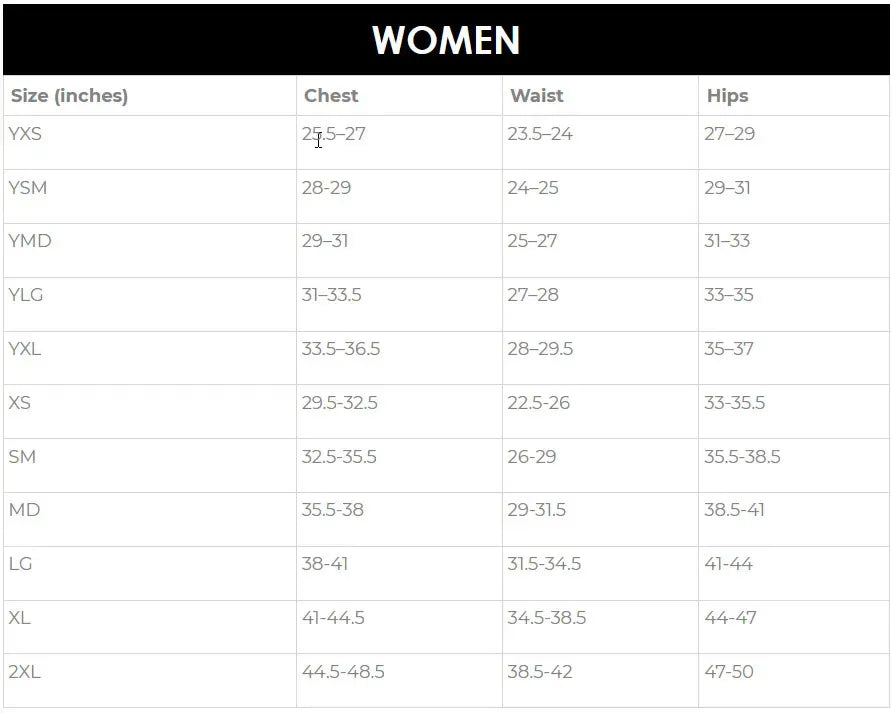The height and width of the screenshot is (713, 892).
Task: Select the YXS size row label
Action: point(25,134)
